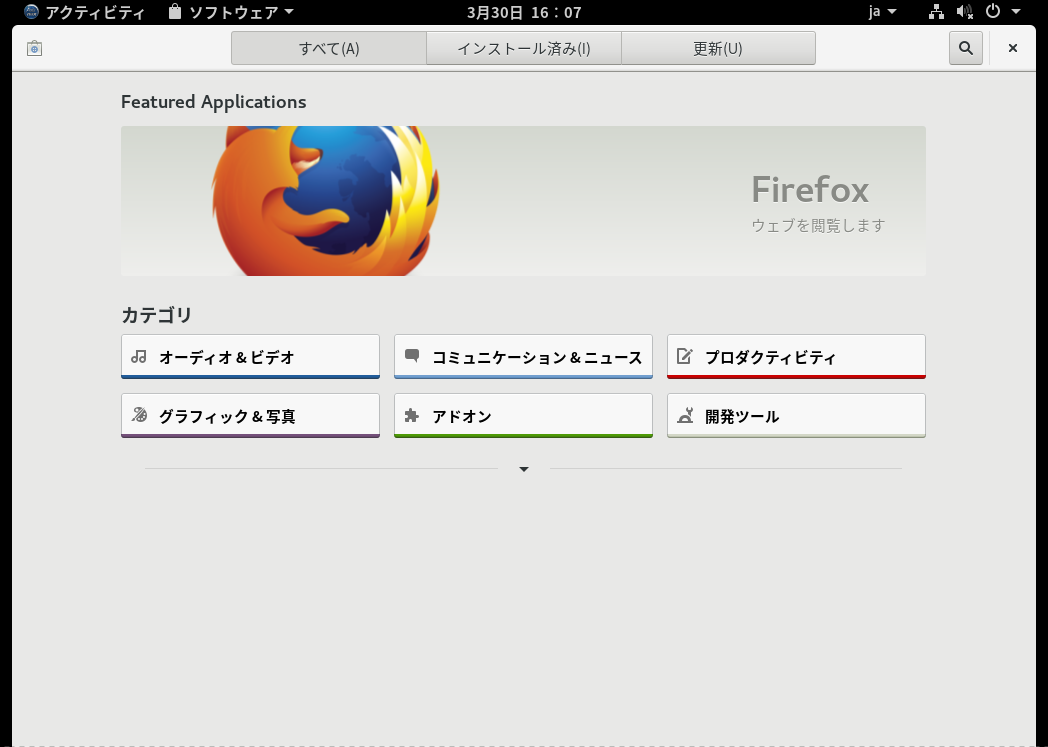Click the Firefox featured banner
1048x747 pixels.
523,200
